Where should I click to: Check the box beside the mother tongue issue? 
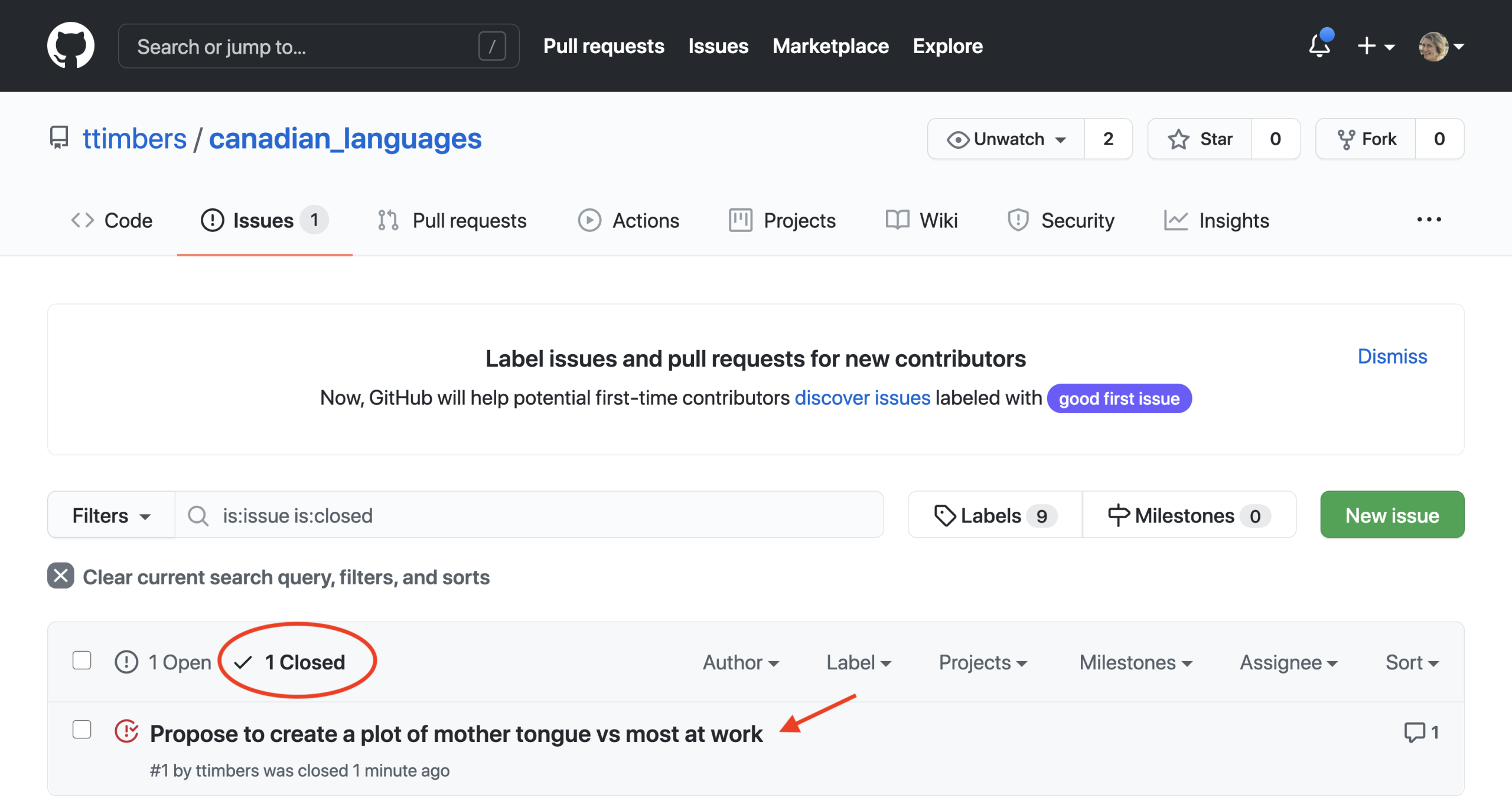(x=82, y=730)
